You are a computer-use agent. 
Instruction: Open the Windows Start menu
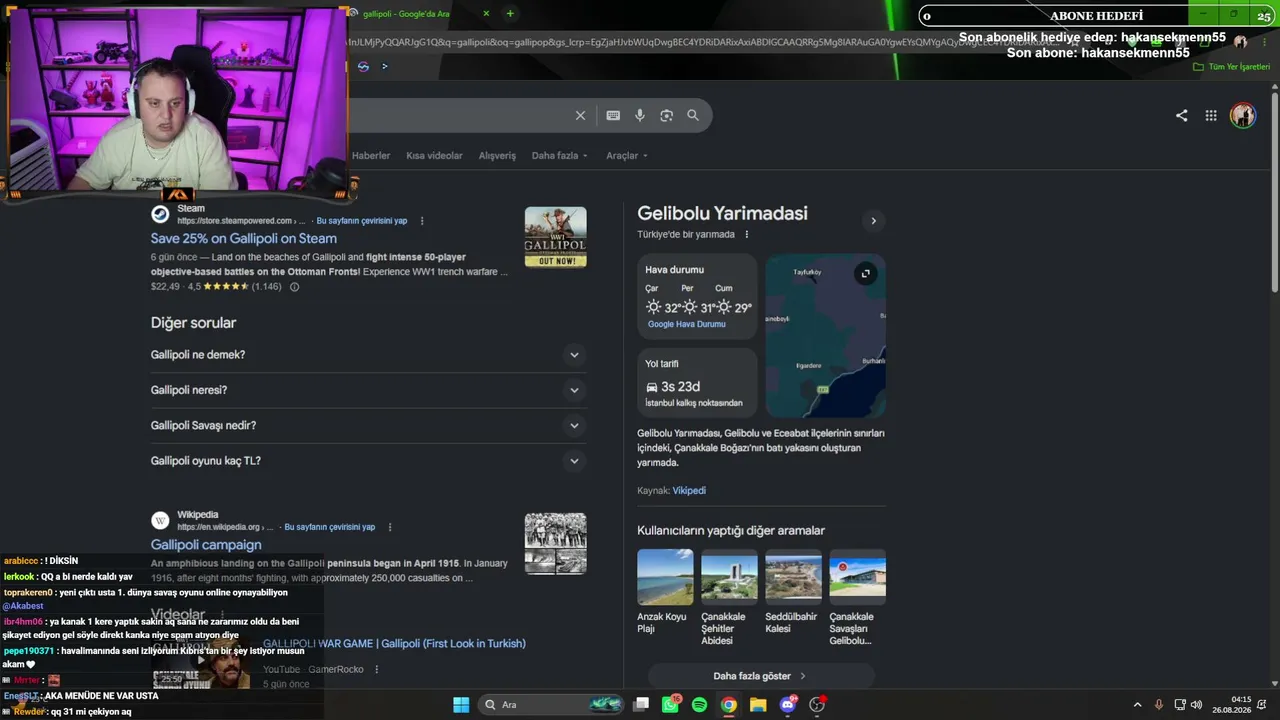click(461, 705)
